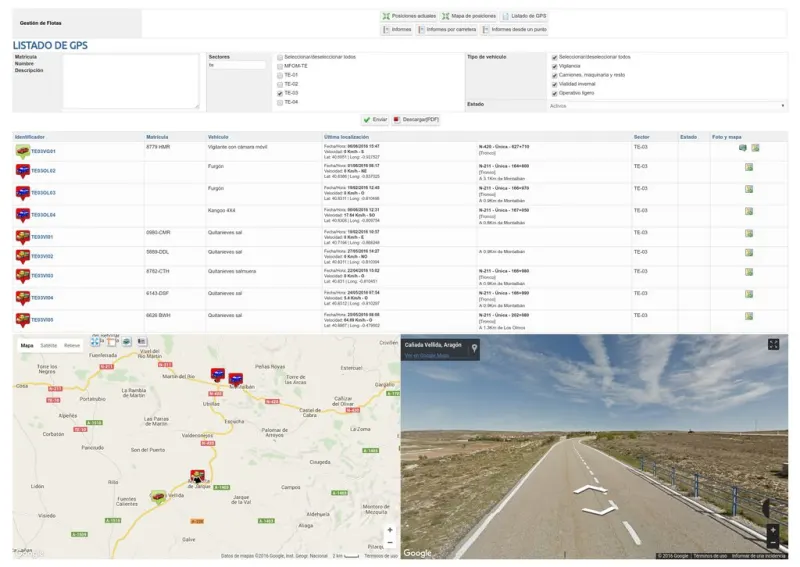Toggle vehicle type select-all checkbox

[555, 58]
